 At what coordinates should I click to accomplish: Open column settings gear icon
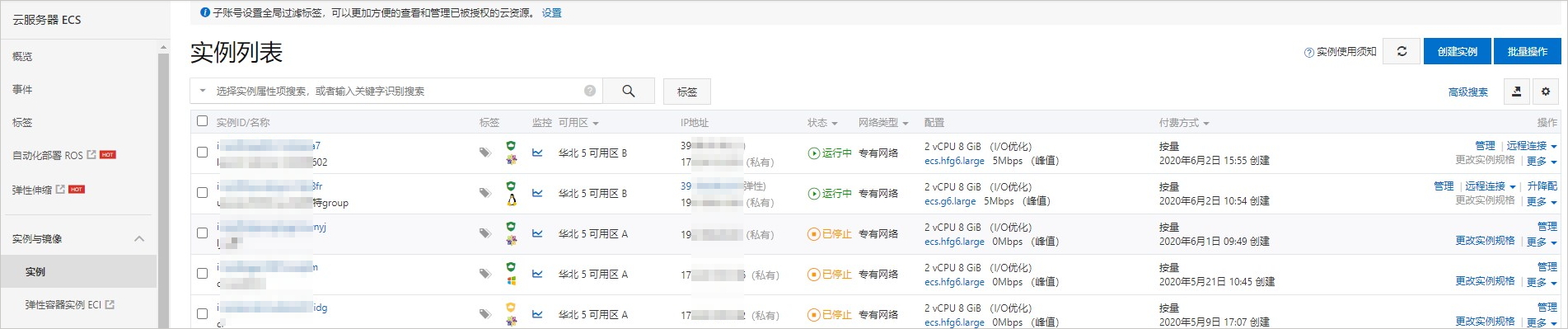coord(1546,92)
